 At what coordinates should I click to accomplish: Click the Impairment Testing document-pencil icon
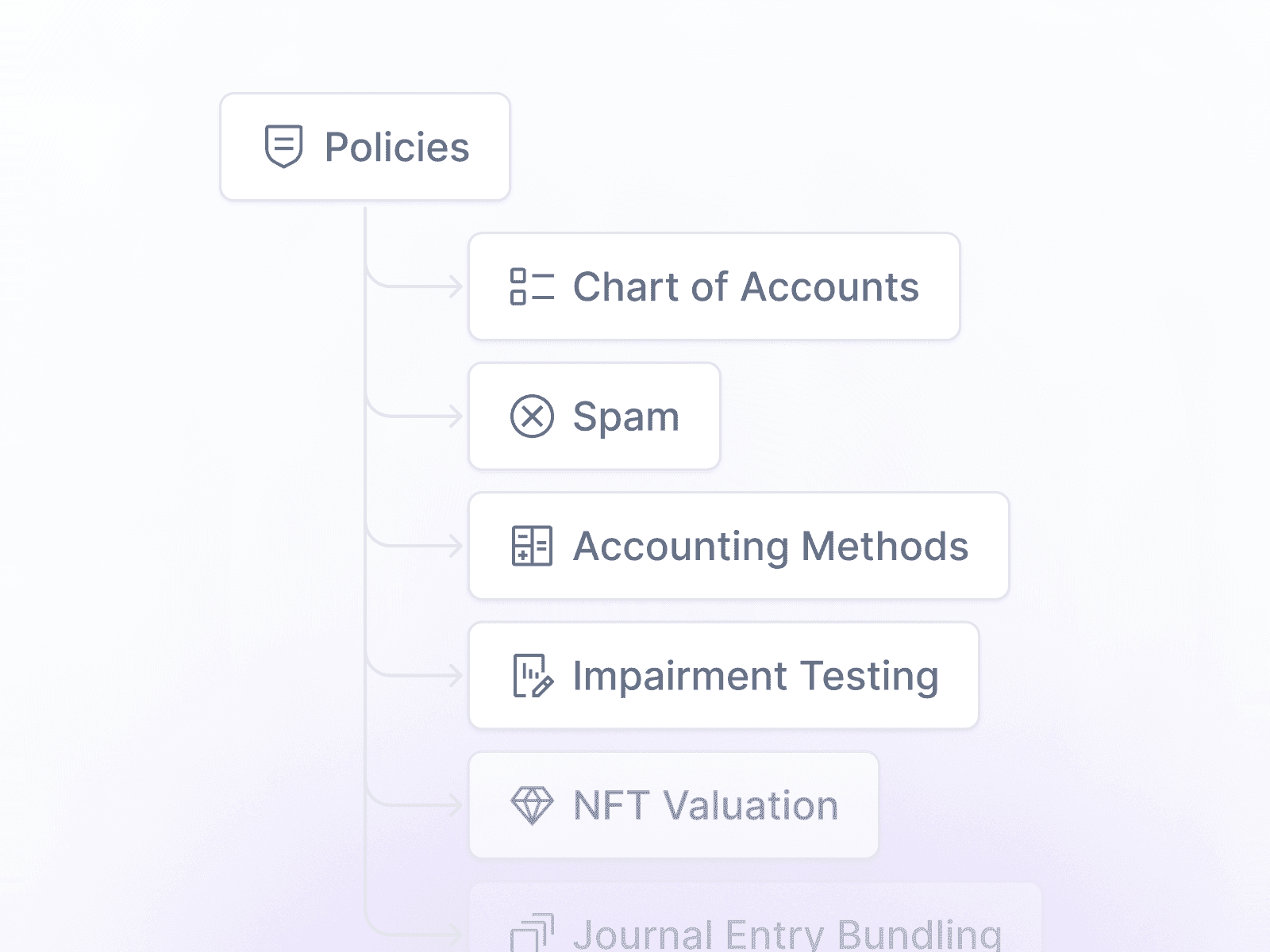coord(532,676)
